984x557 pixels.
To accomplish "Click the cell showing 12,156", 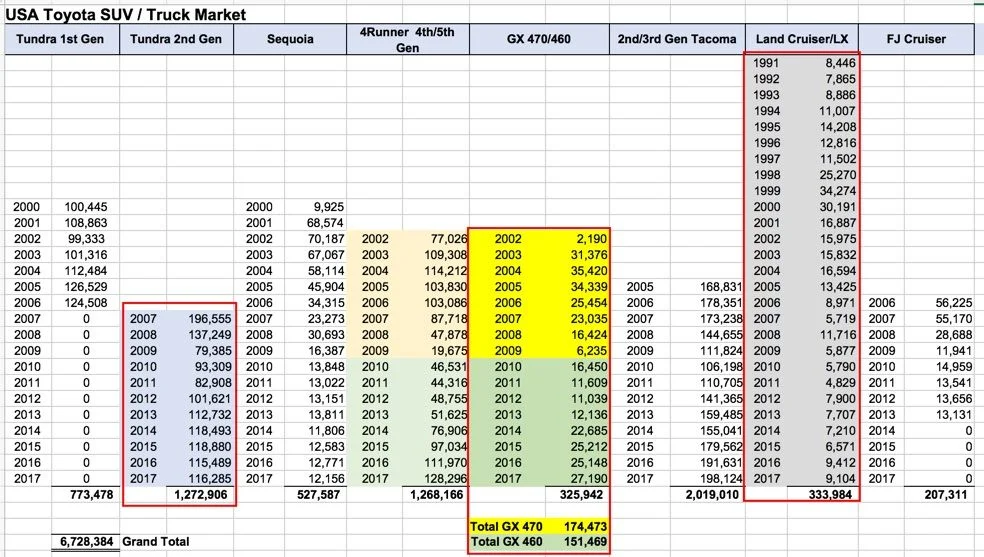I will point(326,479).
